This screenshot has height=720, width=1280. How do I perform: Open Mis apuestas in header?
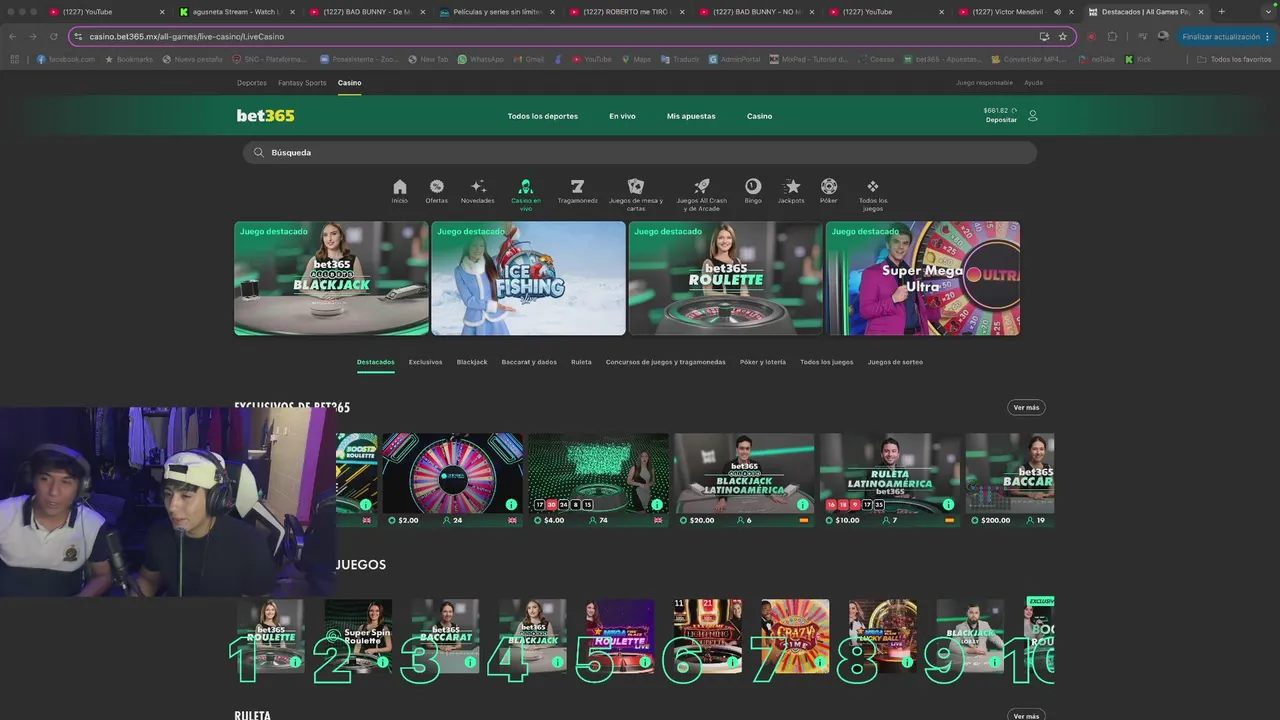pyautogui.click(x=691, y=116)
